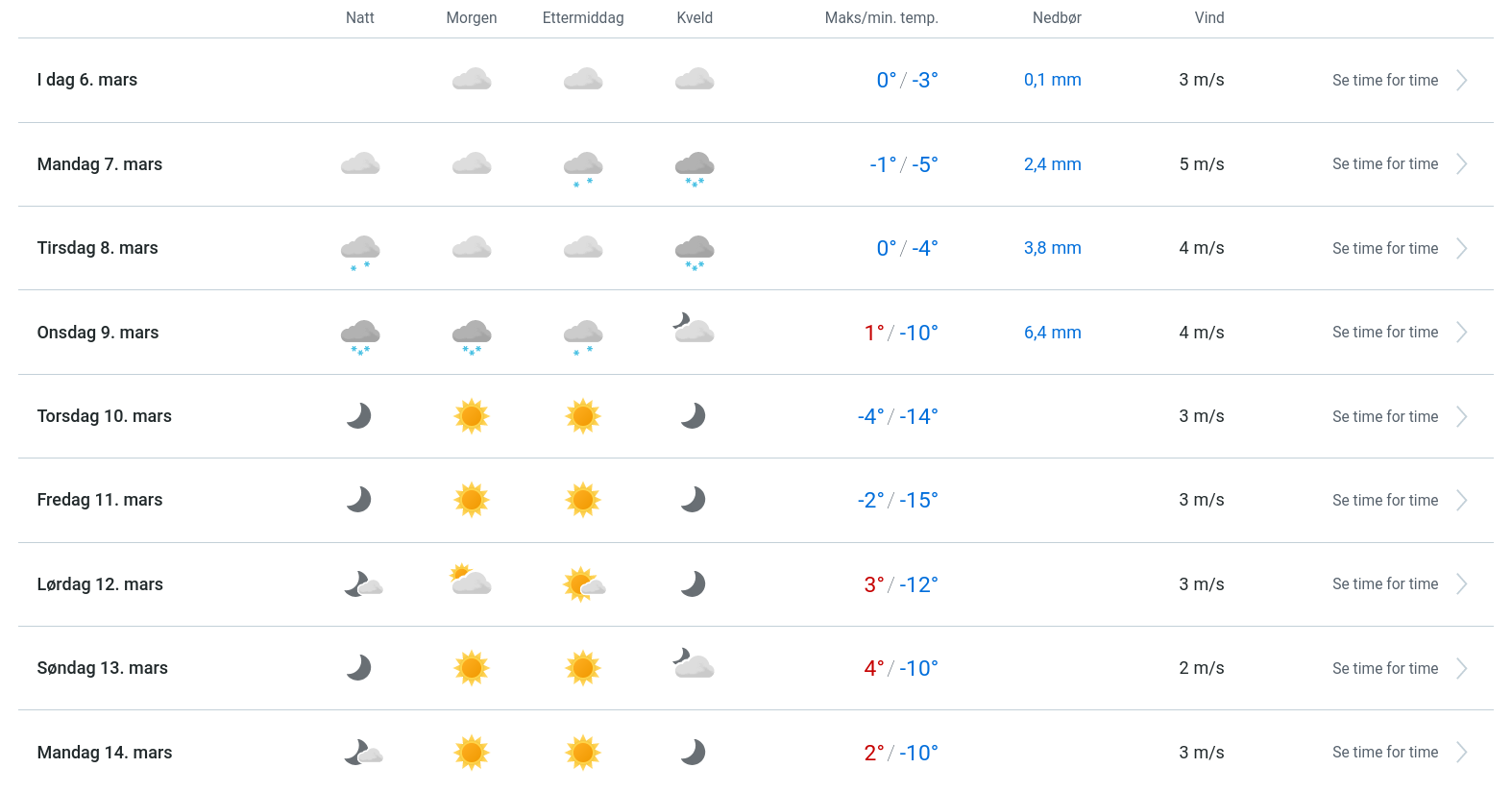Expand today's row with the chevron arrow
This screenshot has height=793, width=1512.
click(x=1461, y=81)
